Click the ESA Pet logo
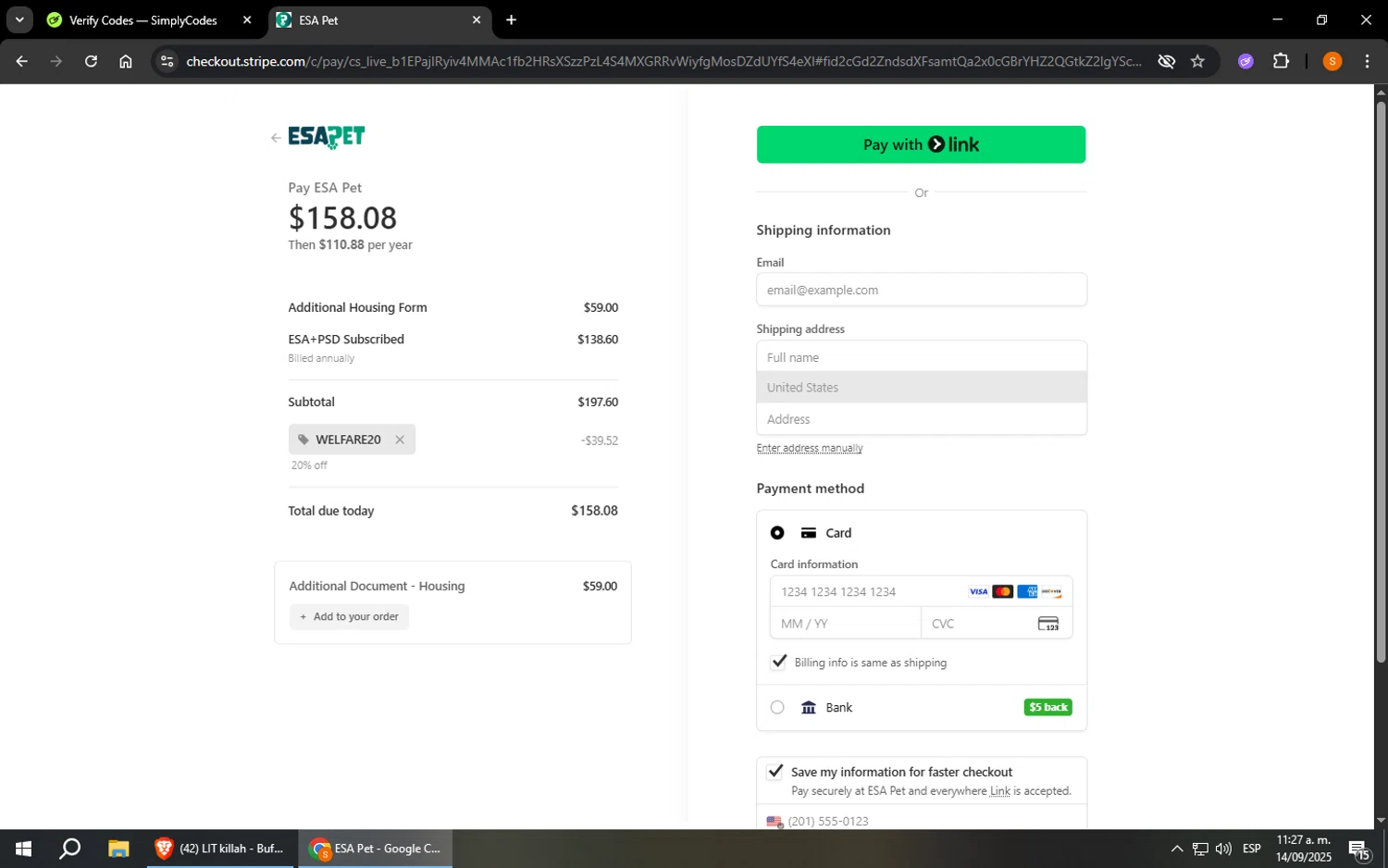Viewport: 1388px width, 868px height. tap(327, 137)
